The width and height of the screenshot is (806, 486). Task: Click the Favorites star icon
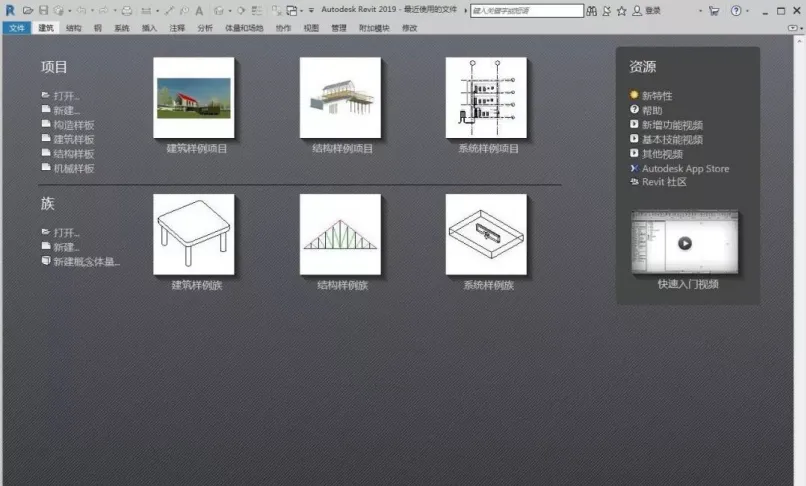tap(621, 11)
